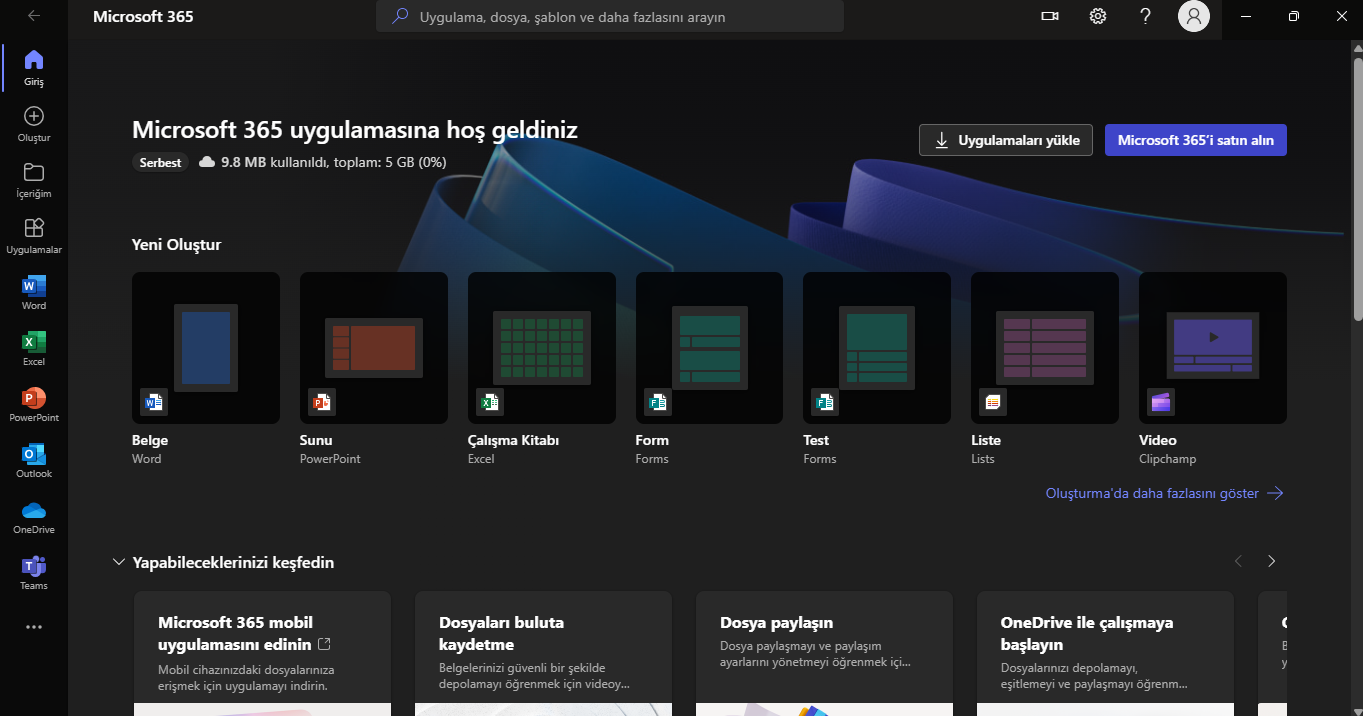Show next discover cards with right chevron

(1271, 561)
